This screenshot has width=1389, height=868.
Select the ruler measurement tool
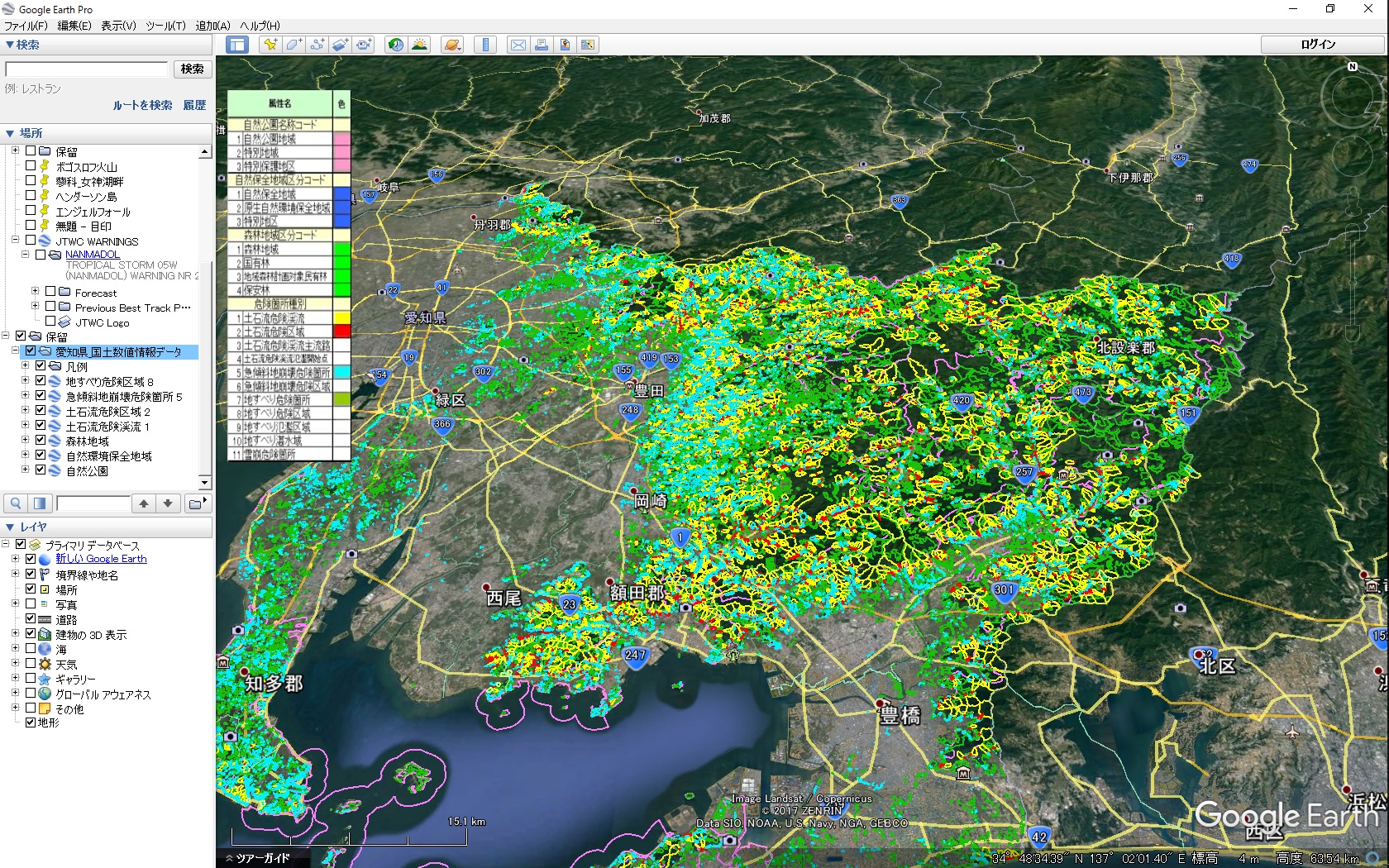coord(485,45)
